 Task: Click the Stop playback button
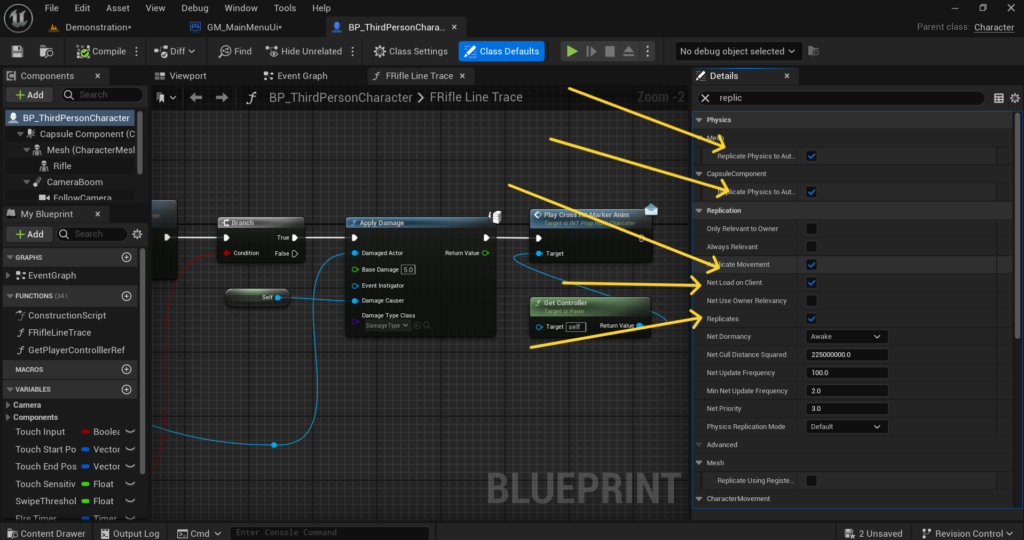[x=610, y=51]
